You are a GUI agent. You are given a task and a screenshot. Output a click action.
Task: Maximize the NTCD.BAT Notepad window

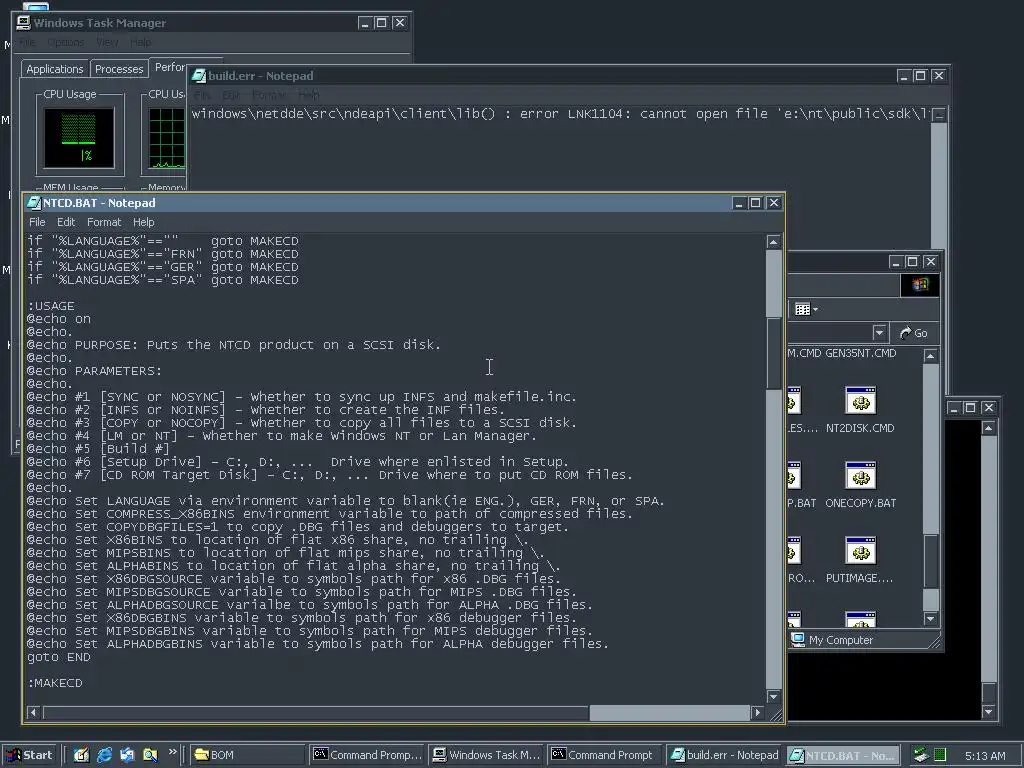pos(756,203)
